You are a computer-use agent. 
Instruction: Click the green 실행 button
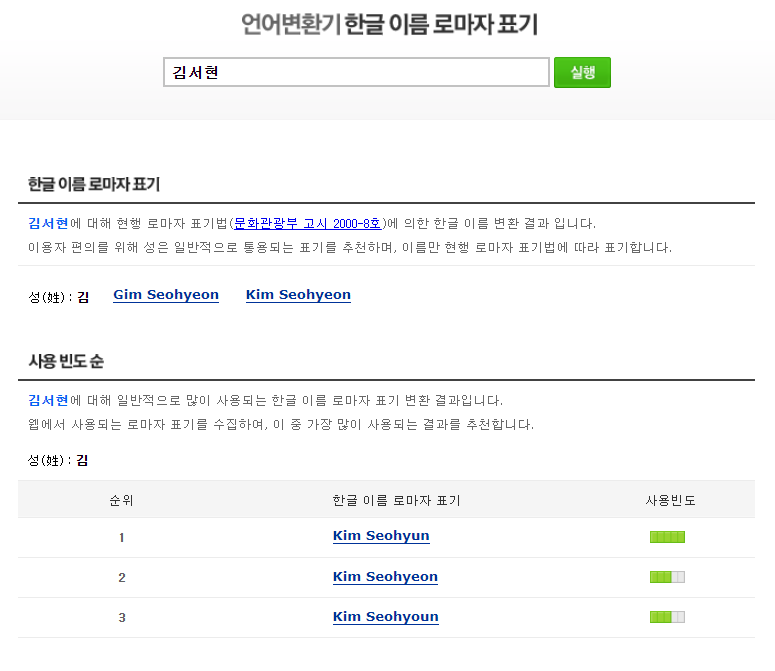click(582, 72)
